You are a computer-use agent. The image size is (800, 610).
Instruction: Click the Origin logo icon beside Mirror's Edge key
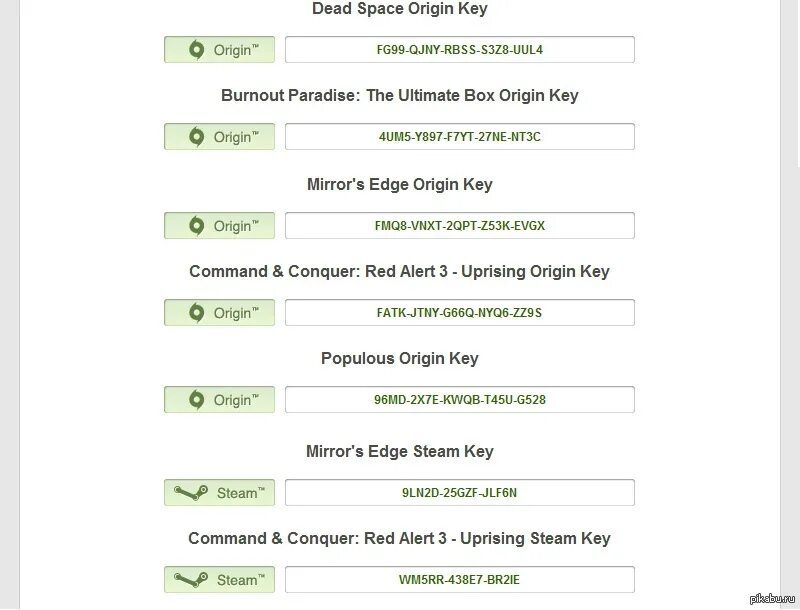196,225
